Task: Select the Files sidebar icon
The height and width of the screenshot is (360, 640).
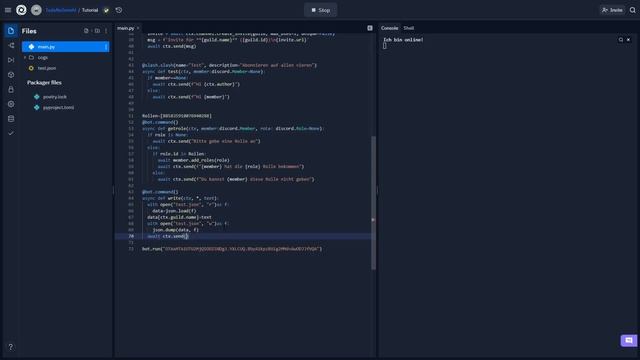Action: tap(11, 31)
